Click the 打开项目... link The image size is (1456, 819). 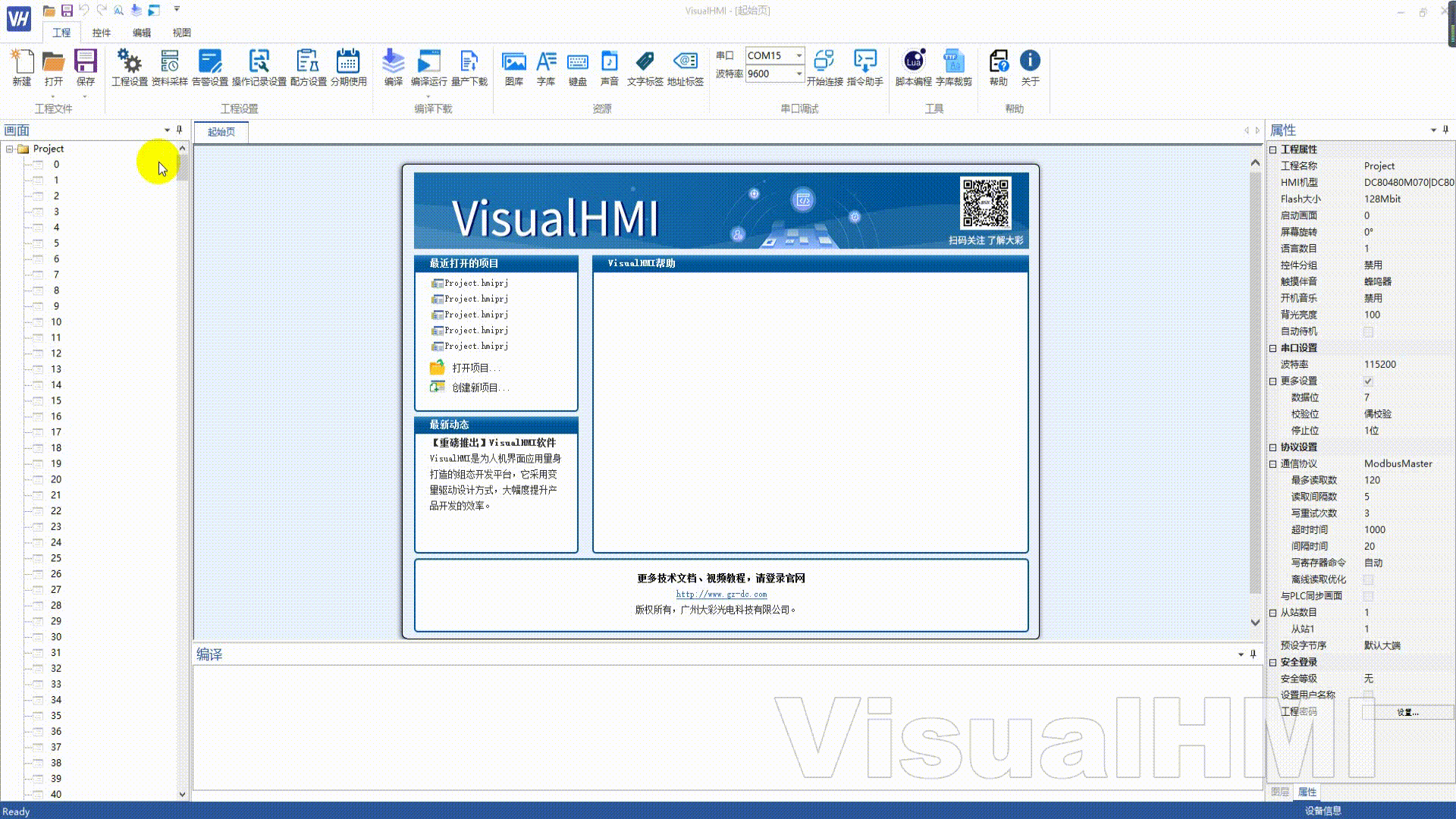tap(476, 369)
